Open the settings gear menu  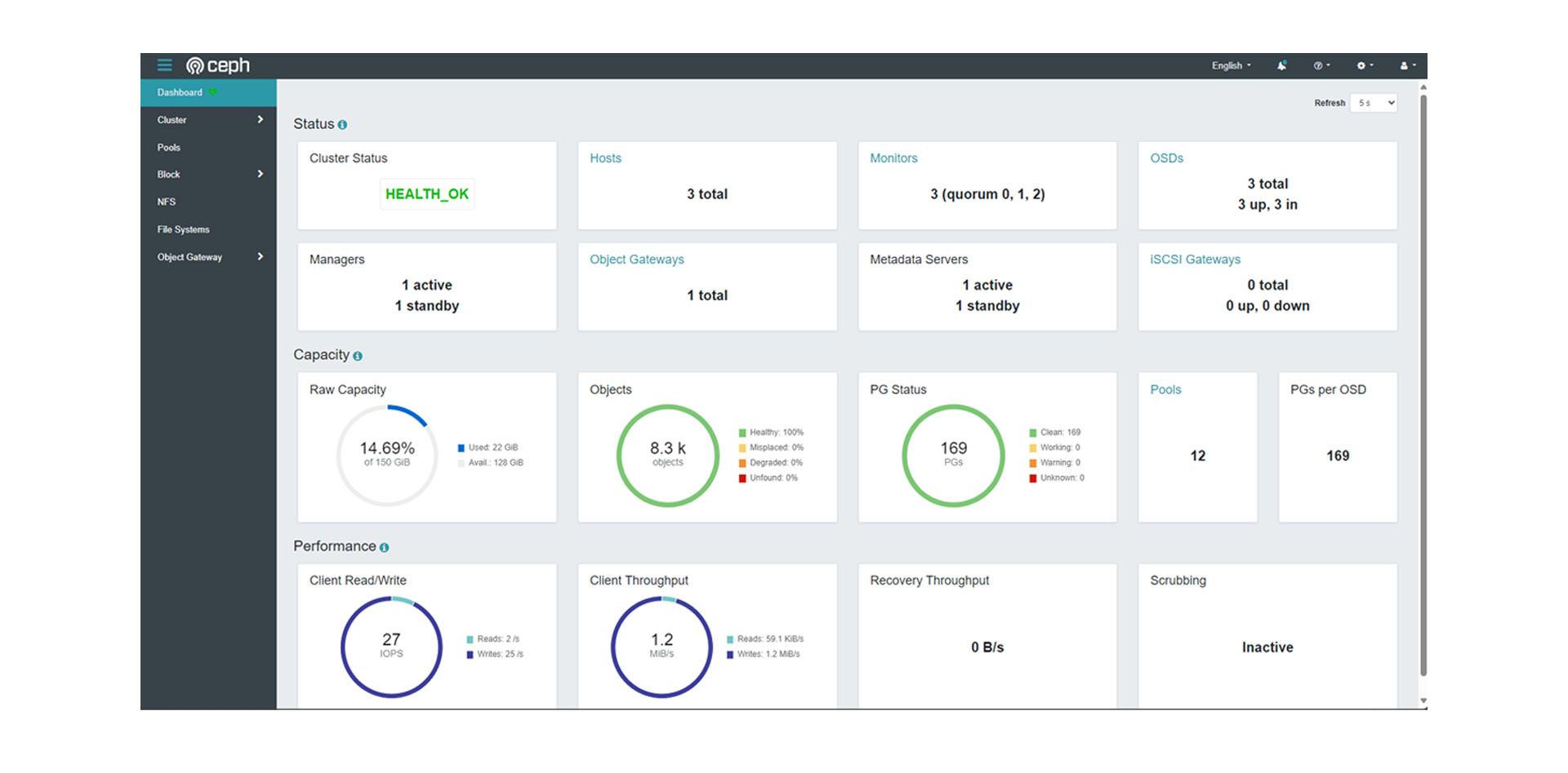pyautogui.click(x=1365, y=65)
